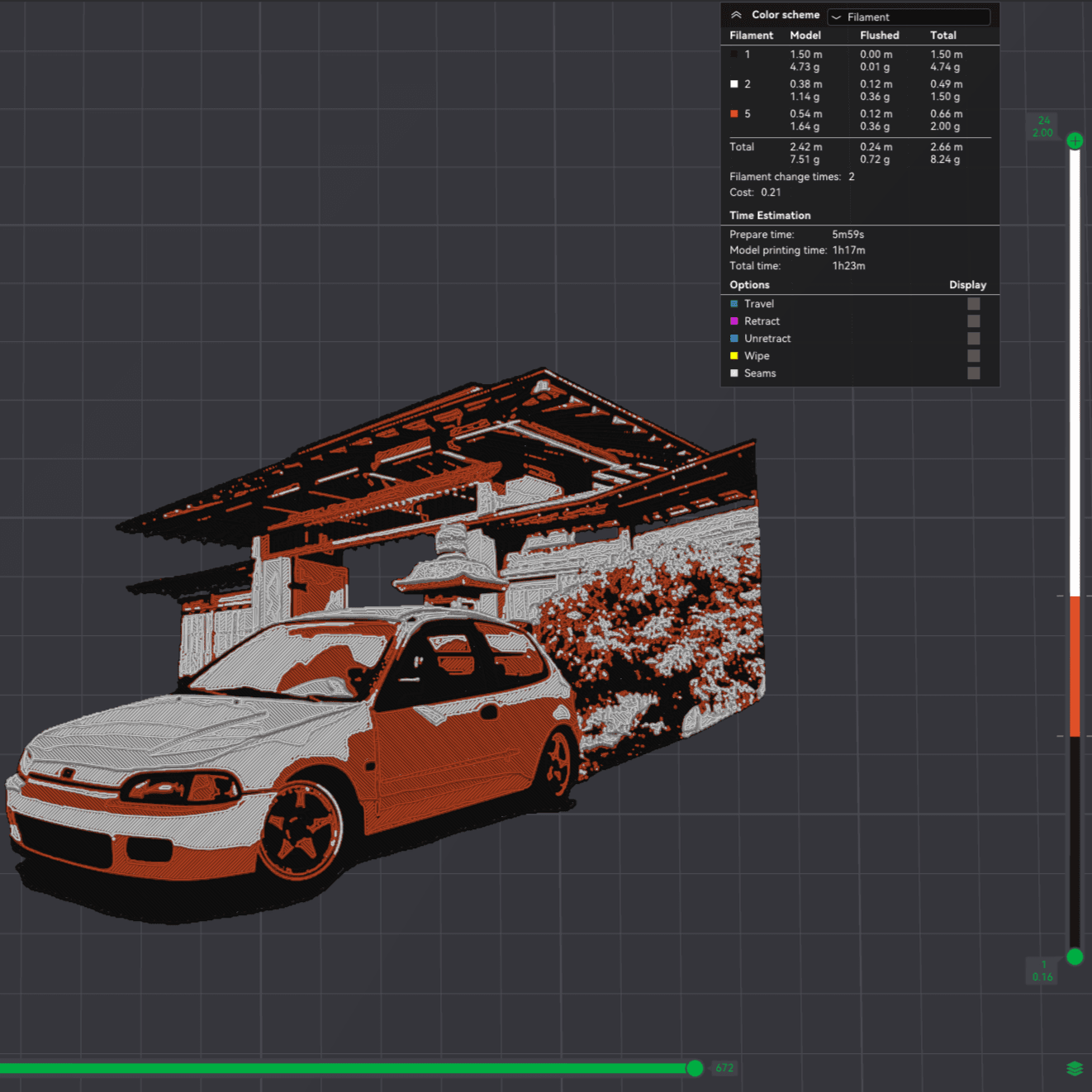Click bottom layer slider handle

coord(1075,957)
